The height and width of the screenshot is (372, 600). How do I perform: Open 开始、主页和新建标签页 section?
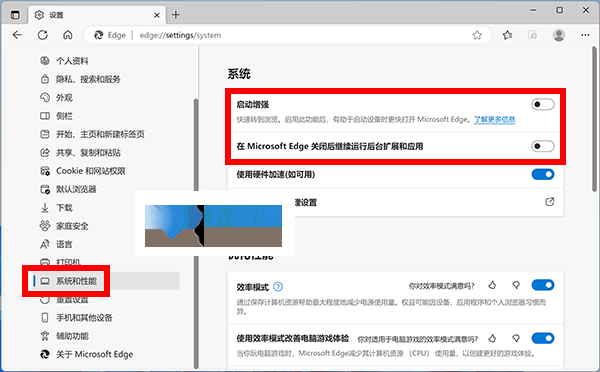click(x=100, y=134)
